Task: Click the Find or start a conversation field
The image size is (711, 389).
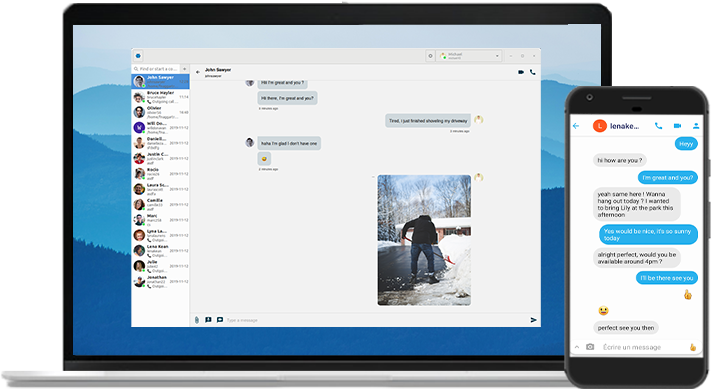Action: coord(156,69)
